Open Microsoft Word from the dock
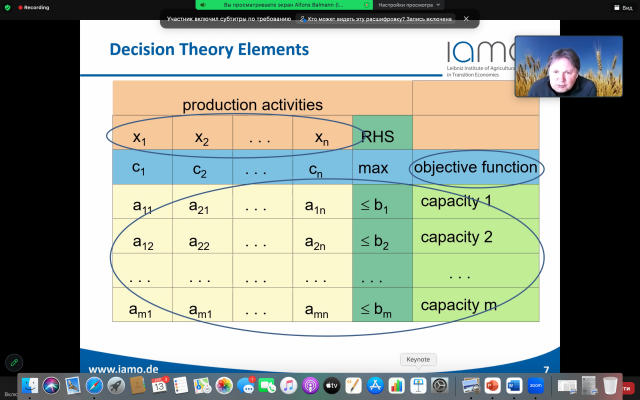 [x=514, y=386]
